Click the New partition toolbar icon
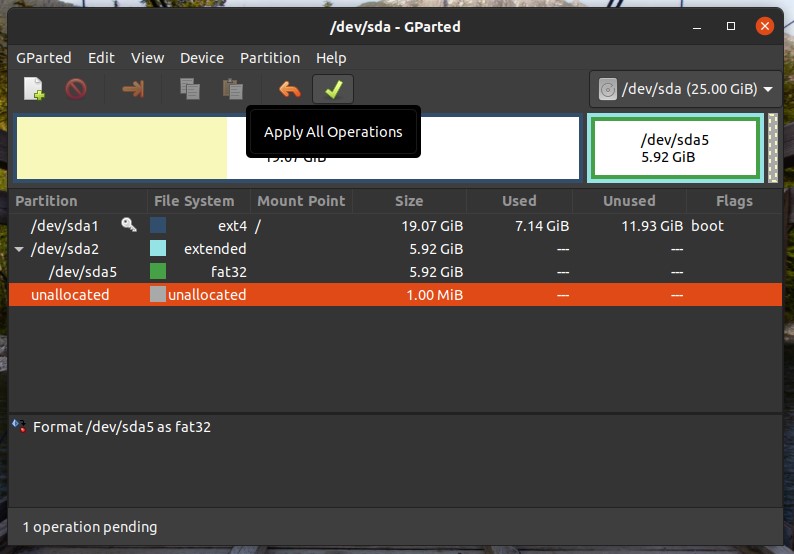The width and height of the screenshot is (794, 554). 34,90
